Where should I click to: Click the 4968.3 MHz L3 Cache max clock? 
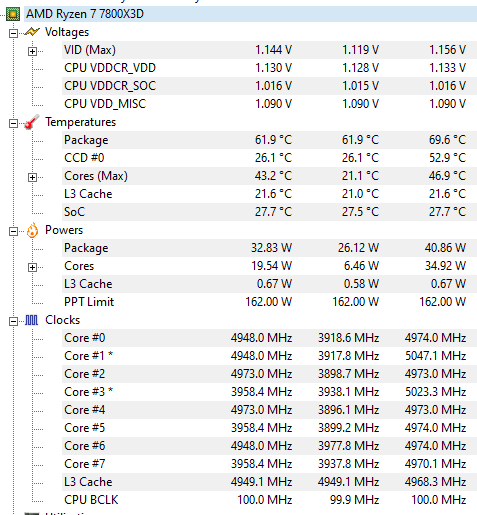(x=435, y=482)
